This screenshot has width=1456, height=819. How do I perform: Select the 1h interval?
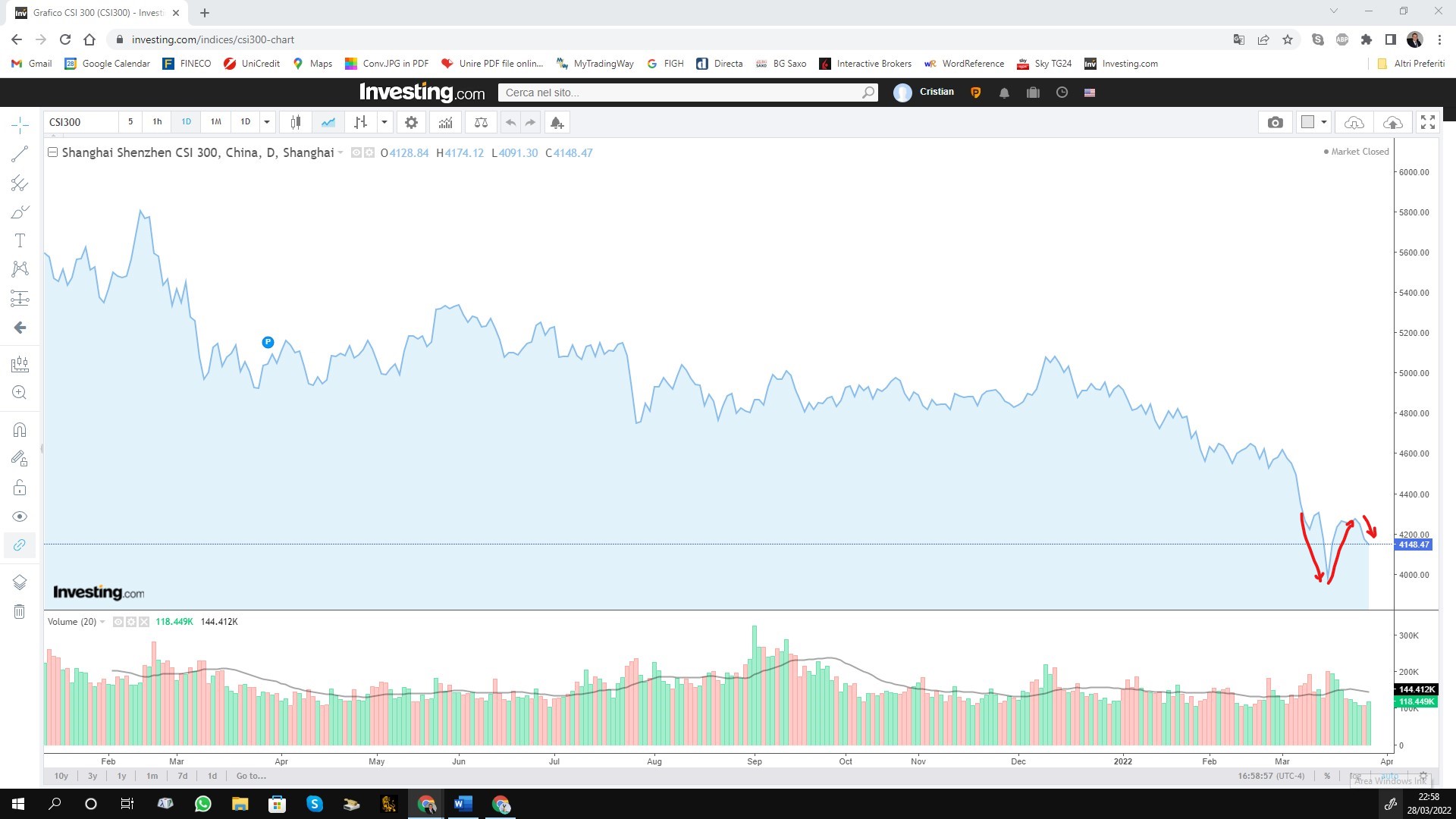(x=157, y=122)
